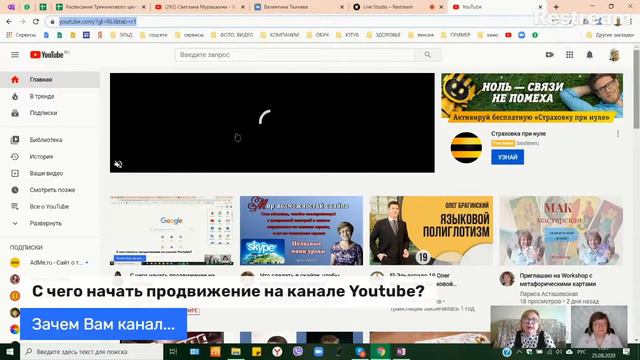The image size is (640, 360).
Task: Open Приглашаю на Workshop video title
Action: tap(558, 280)
